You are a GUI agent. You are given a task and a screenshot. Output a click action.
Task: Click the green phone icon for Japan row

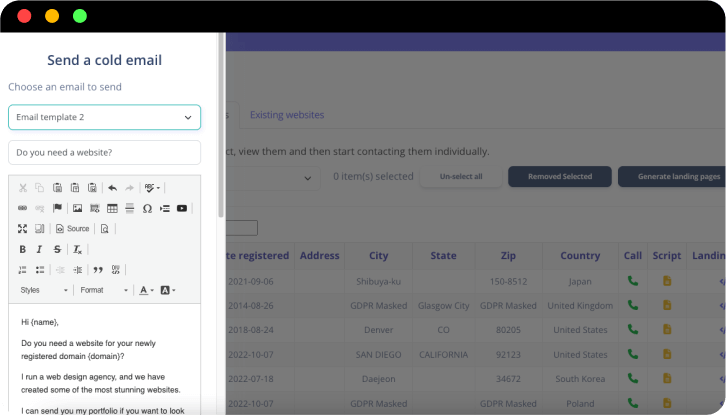(632, 281)
